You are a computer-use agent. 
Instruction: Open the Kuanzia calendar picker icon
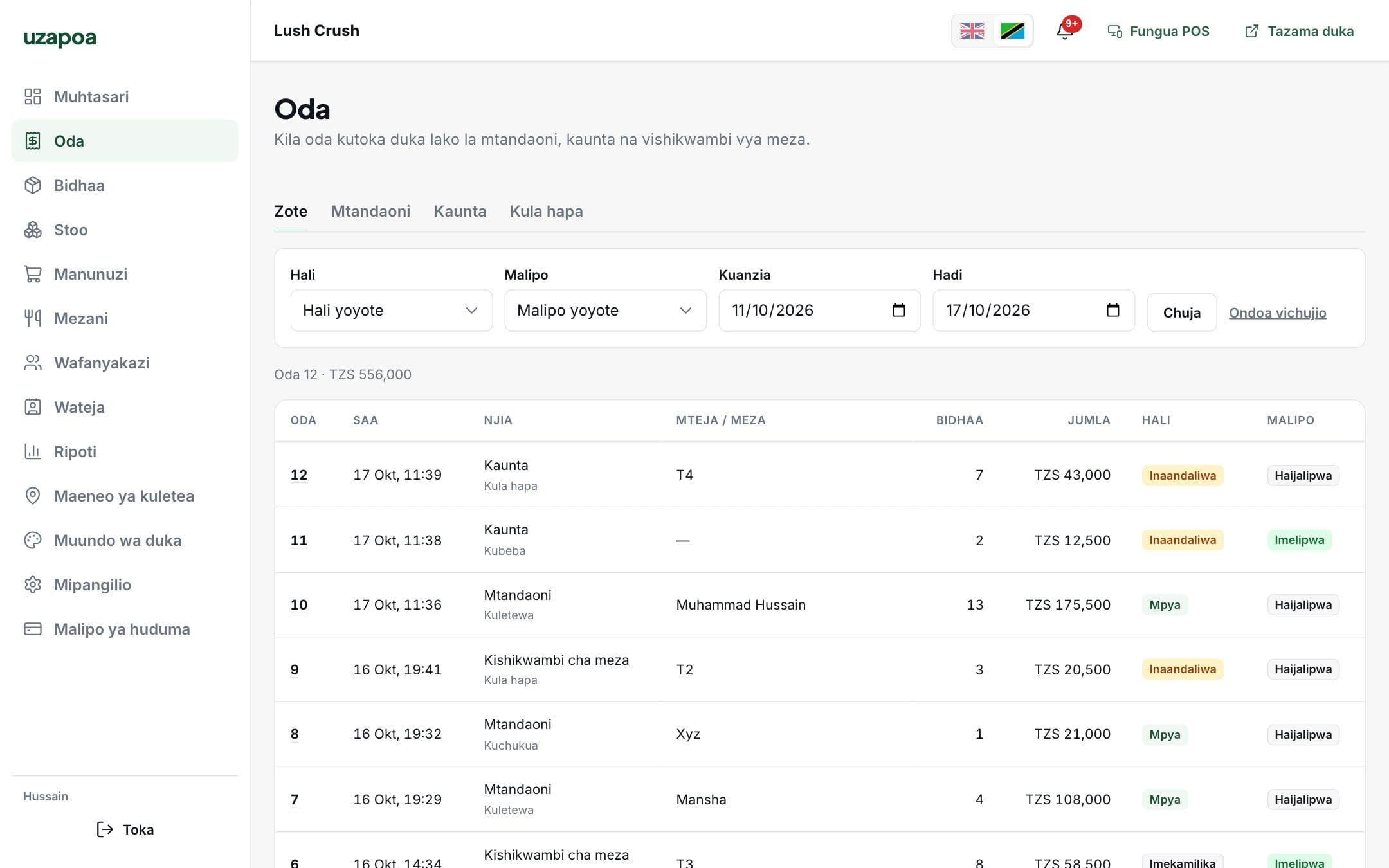(899, 311)
